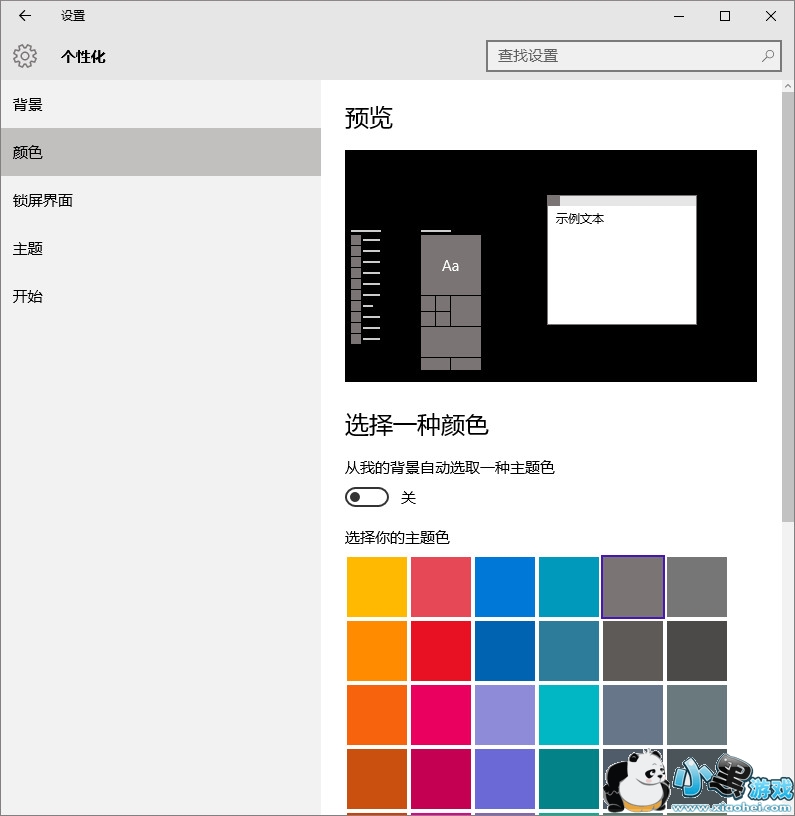Pick the orange swatch in second row

[377, 651]
